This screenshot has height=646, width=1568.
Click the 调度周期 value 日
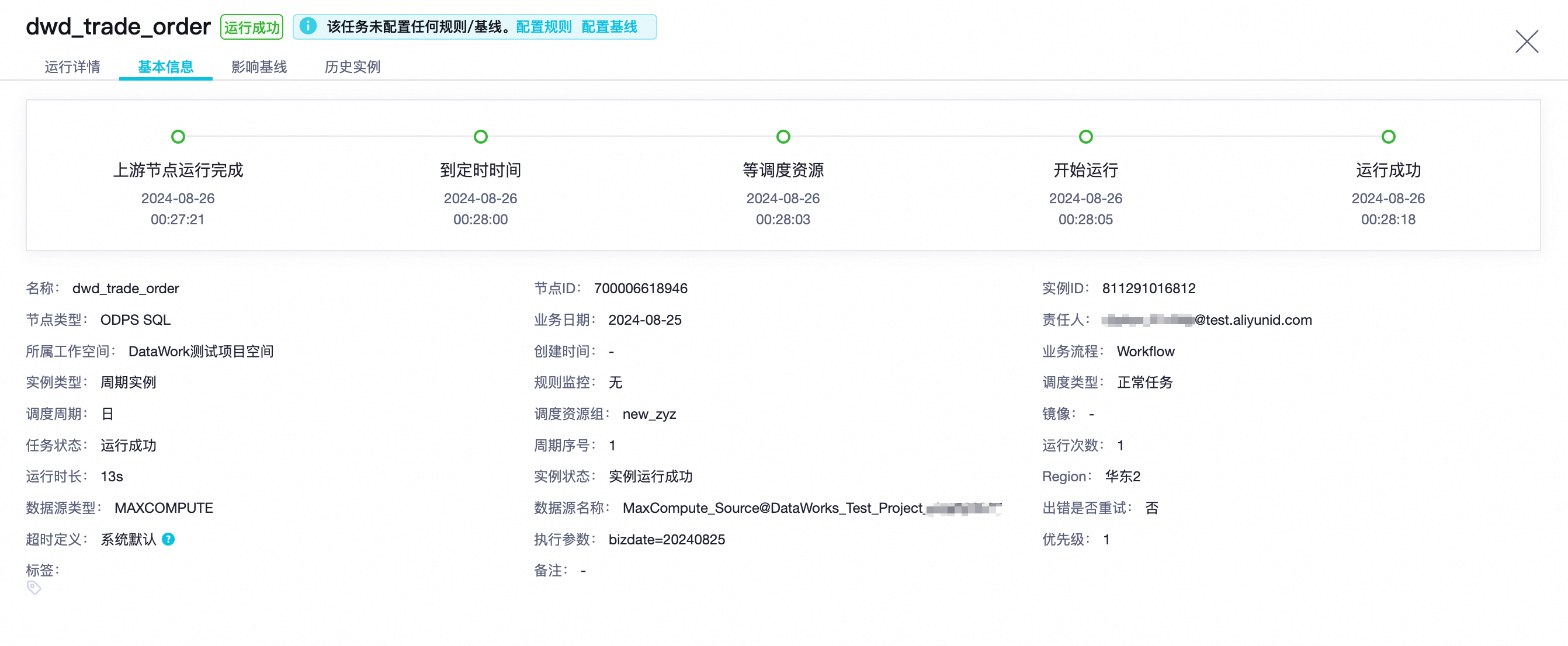coord(107,414)
